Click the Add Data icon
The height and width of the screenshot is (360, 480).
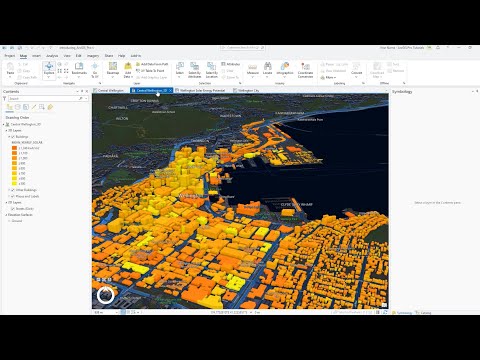click(128, 70)
